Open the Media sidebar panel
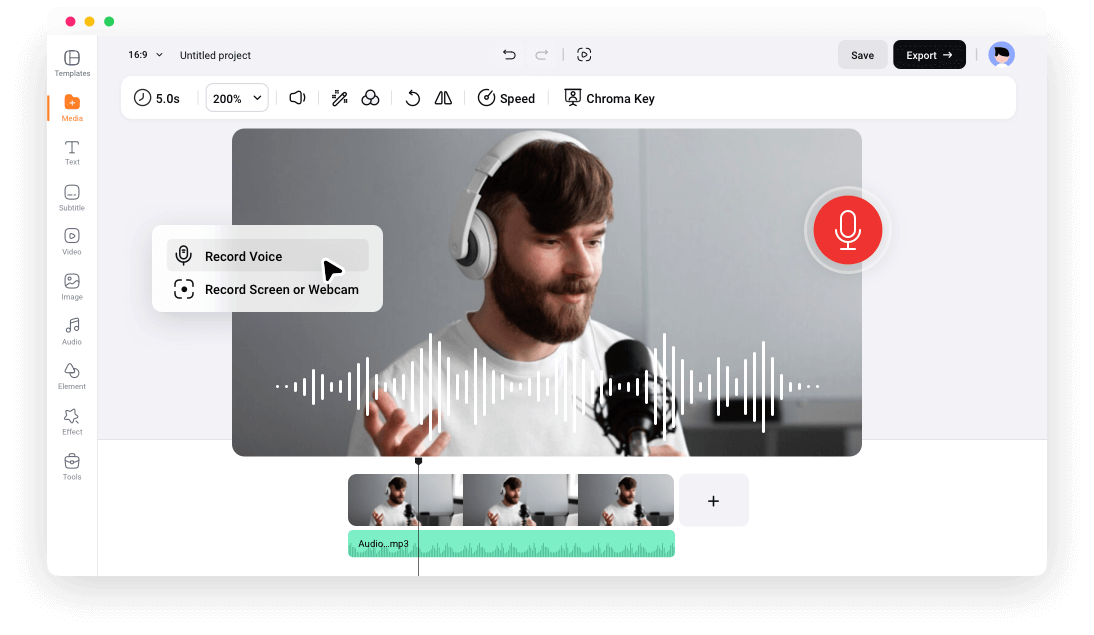 [72, 108]
